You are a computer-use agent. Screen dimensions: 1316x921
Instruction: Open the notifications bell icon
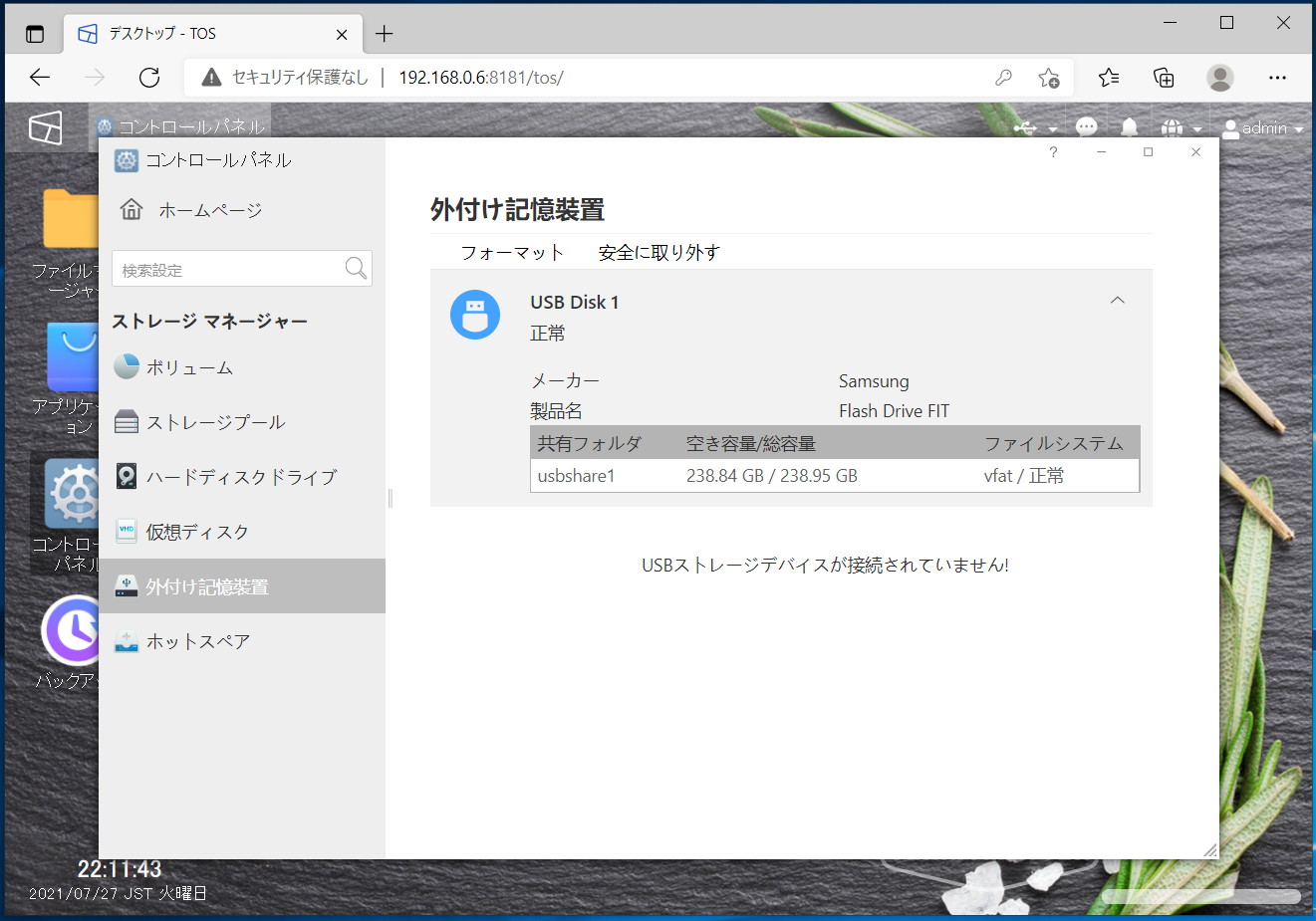tap(1129, 127)
